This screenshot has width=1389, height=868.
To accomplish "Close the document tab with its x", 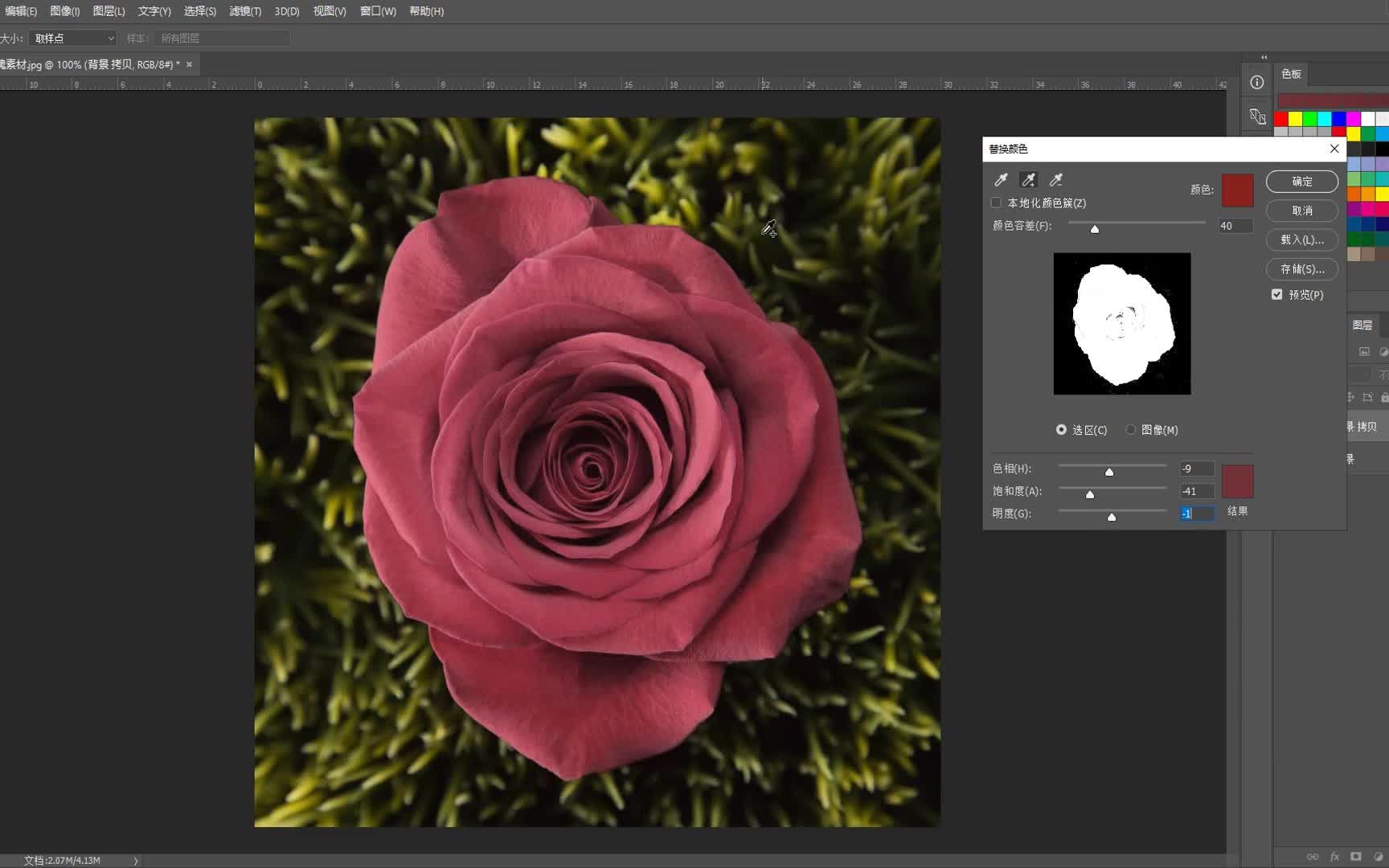I will (x=190, y=64).
